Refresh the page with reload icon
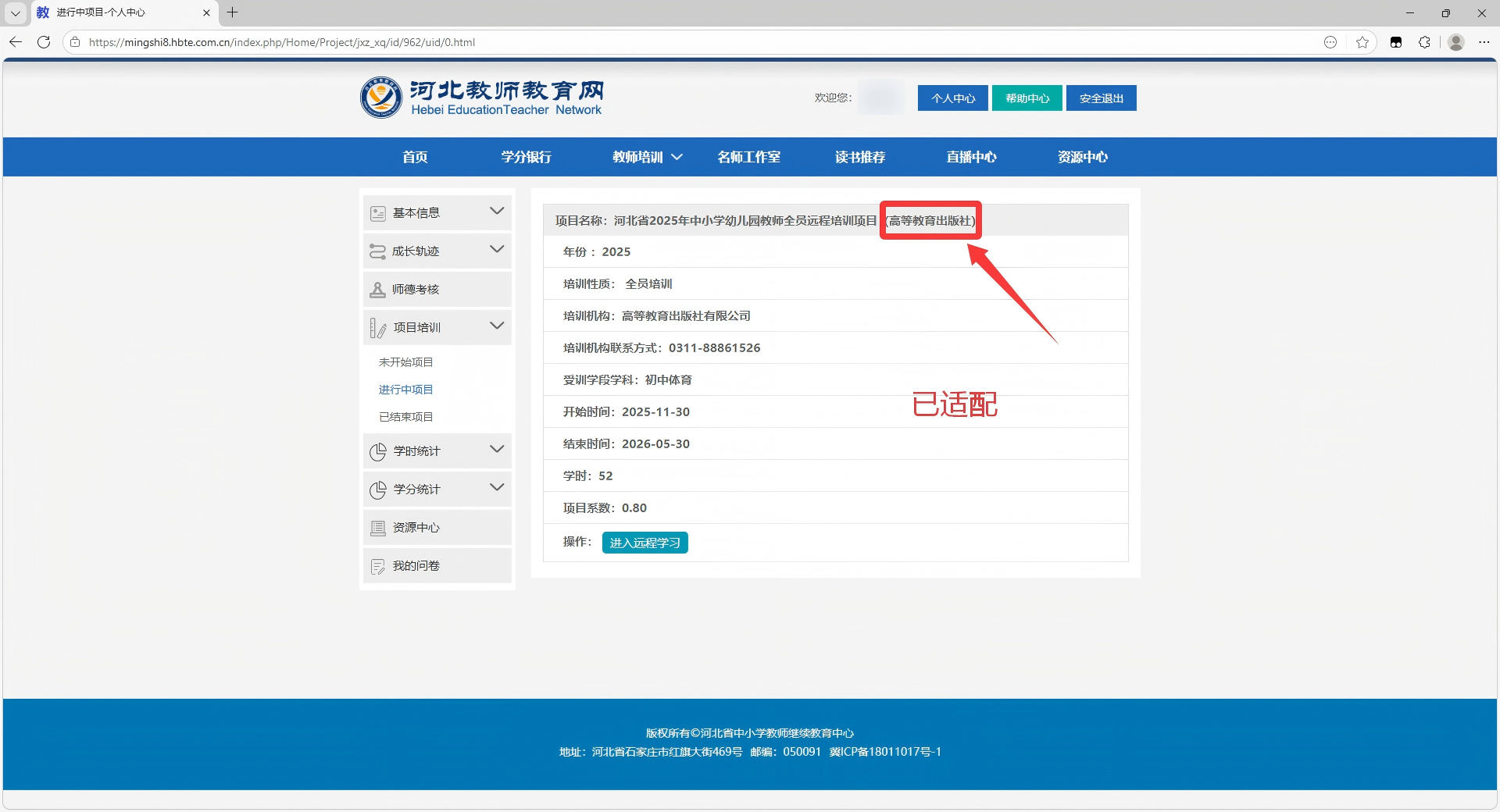 [44, 42]
